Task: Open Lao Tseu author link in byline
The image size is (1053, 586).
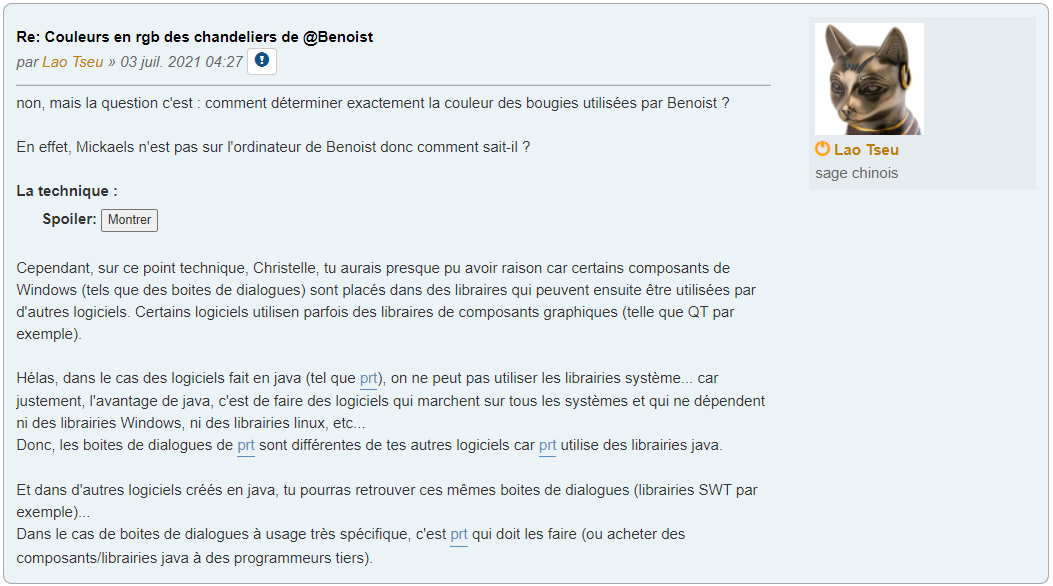Action: (x=72, y=62)
